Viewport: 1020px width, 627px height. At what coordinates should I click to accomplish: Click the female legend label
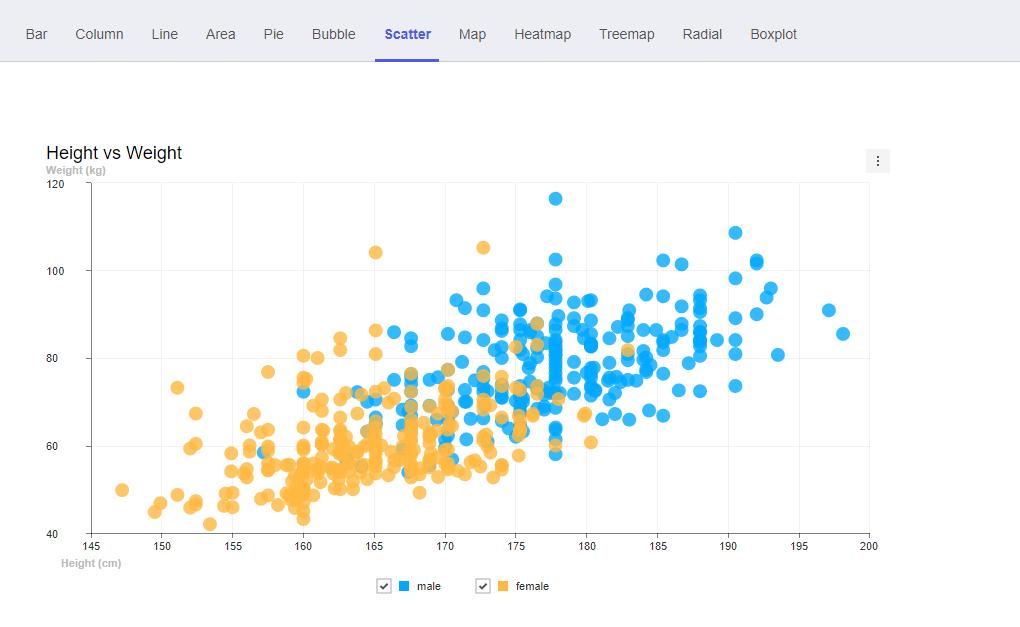[x=532, y=586]
